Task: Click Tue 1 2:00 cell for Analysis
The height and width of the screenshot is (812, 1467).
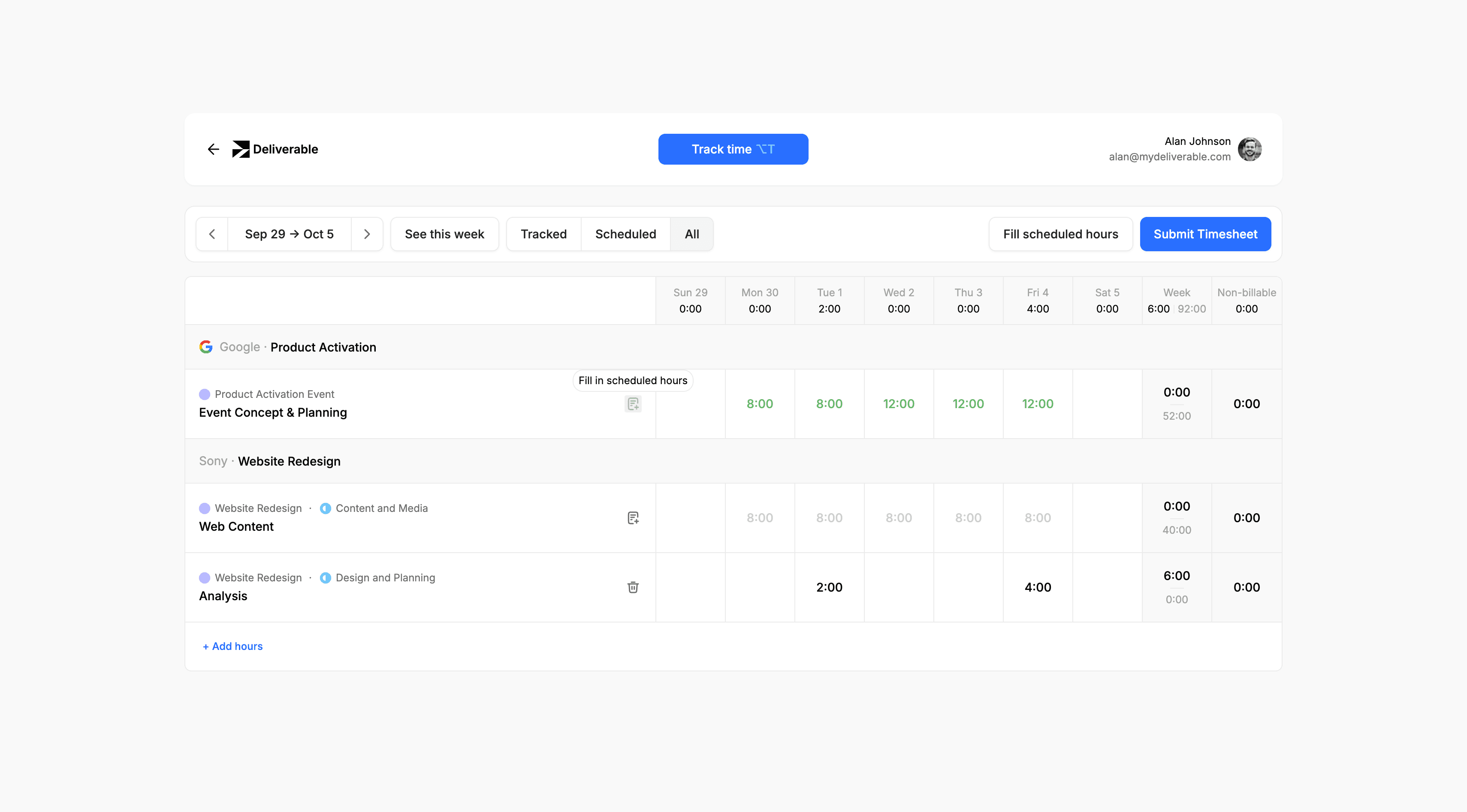Action: coord(829,587)
